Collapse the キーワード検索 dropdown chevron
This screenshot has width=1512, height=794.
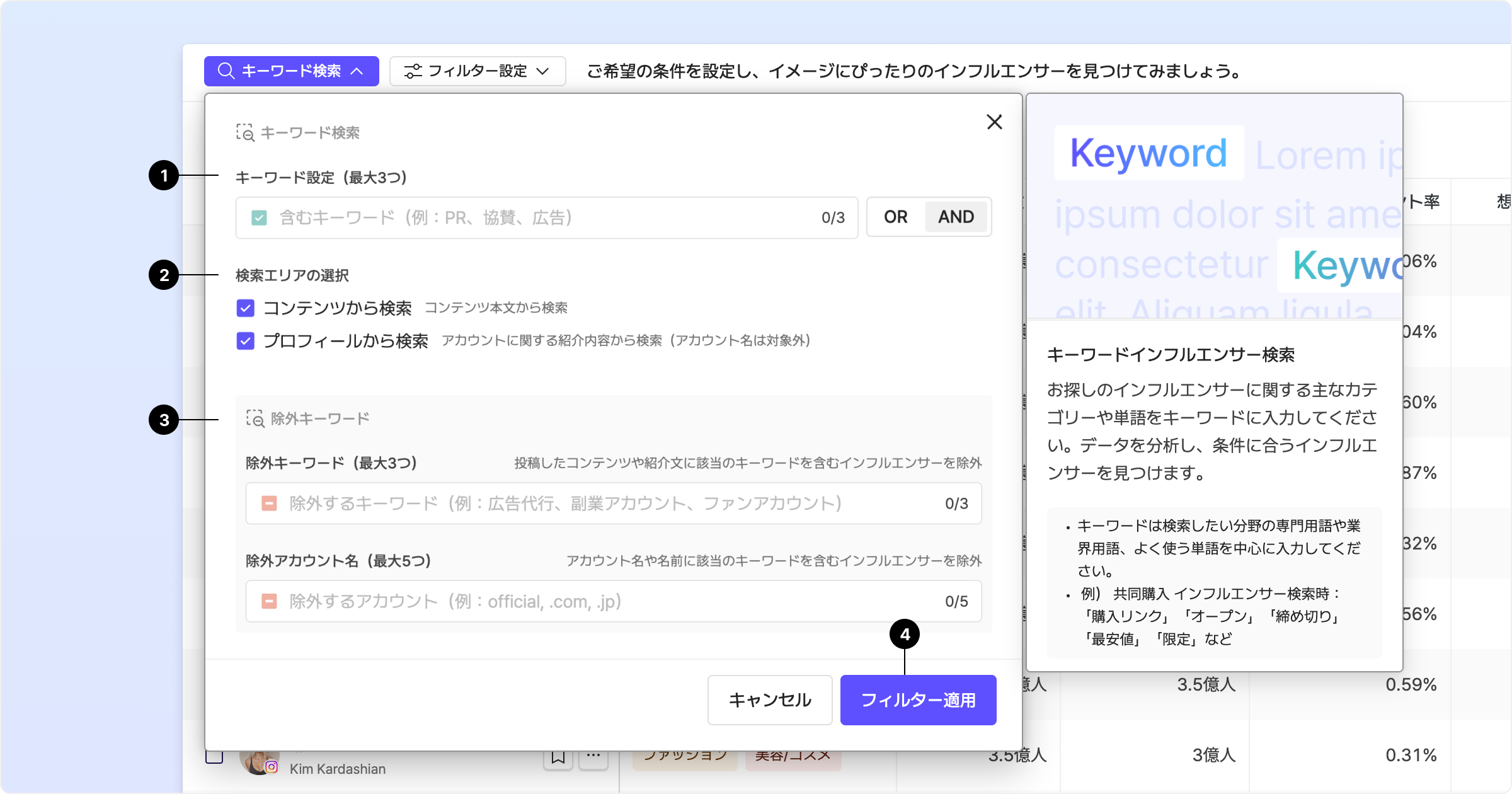(357, 71)
